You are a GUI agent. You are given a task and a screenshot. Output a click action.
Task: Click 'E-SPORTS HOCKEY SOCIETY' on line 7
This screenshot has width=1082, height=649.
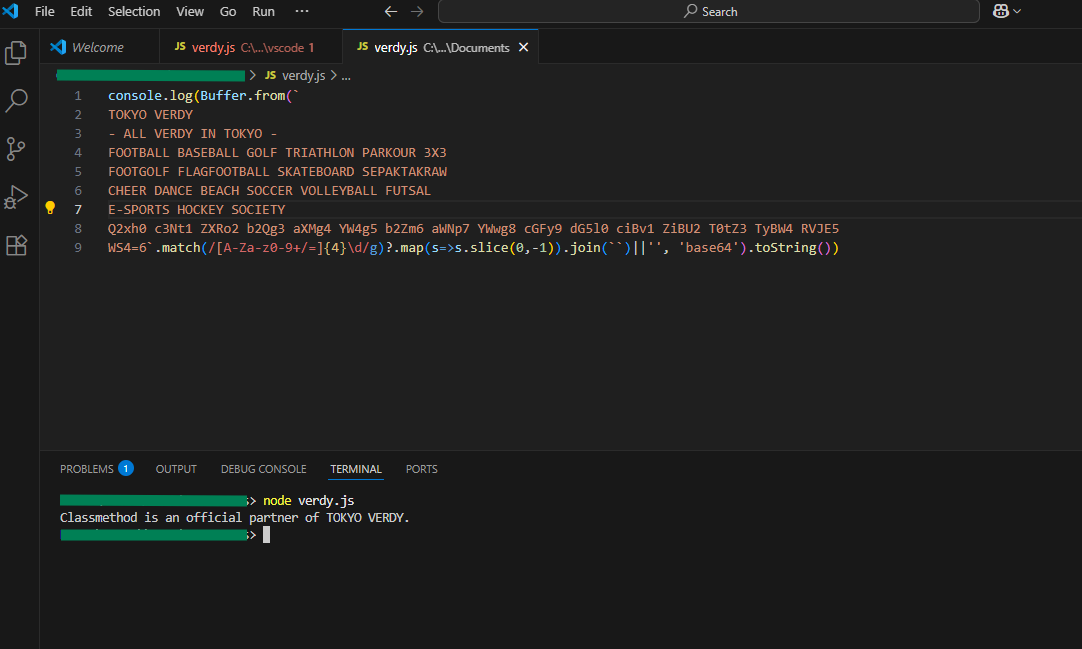[197, 210]
